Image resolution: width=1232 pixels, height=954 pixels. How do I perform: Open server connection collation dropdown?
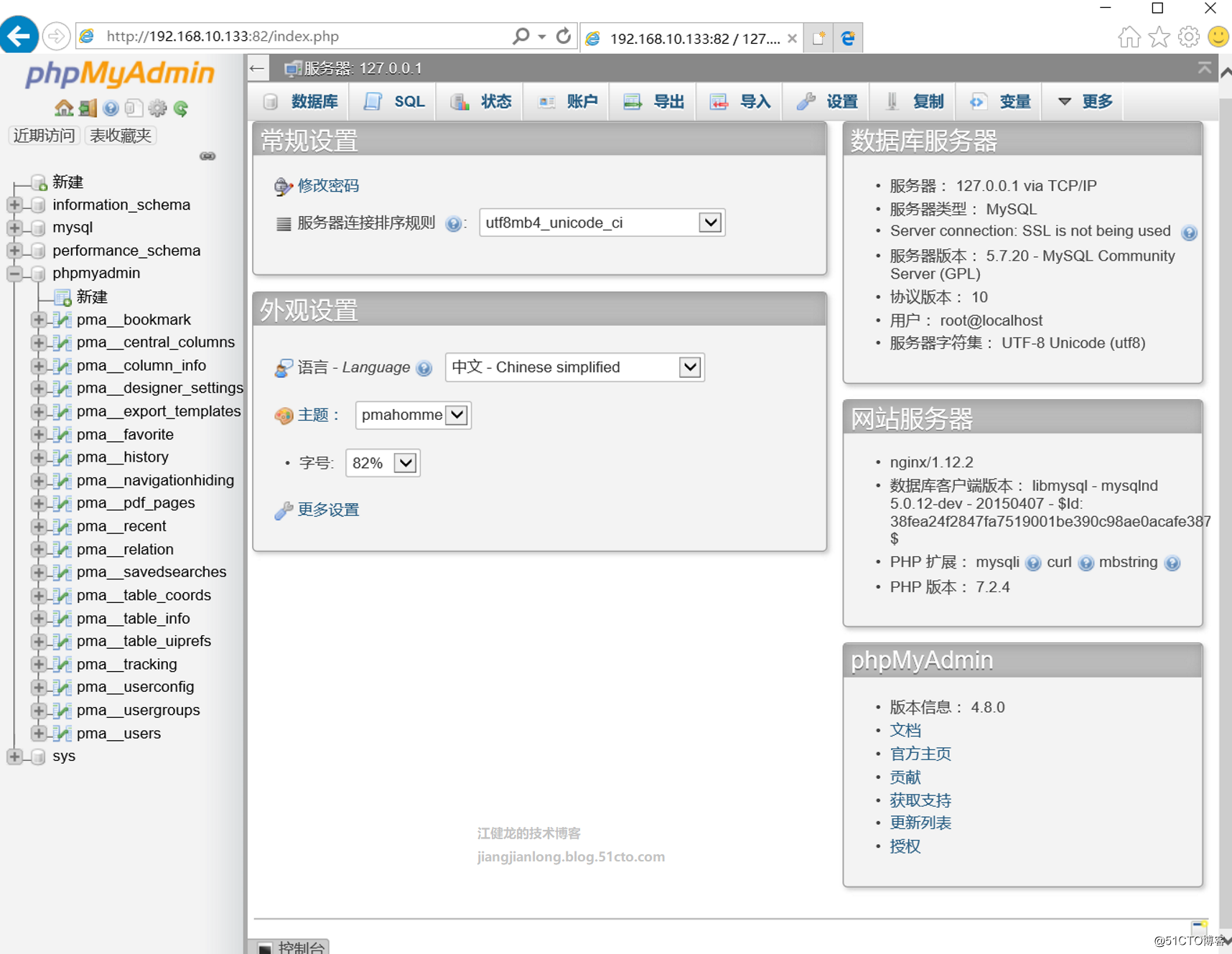click(x=602, y=223)
